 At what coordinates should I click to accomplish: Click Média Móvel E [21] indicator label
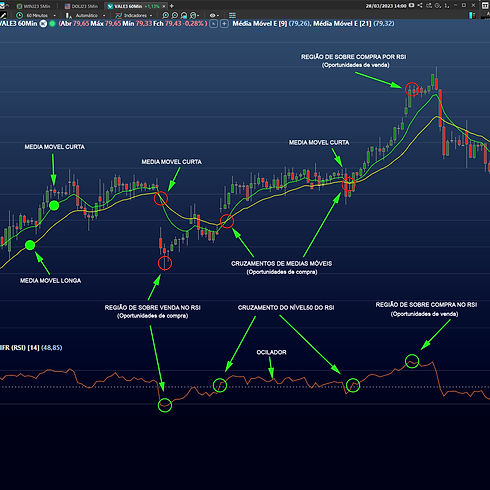pyautogui.click(x=342, y=23)
